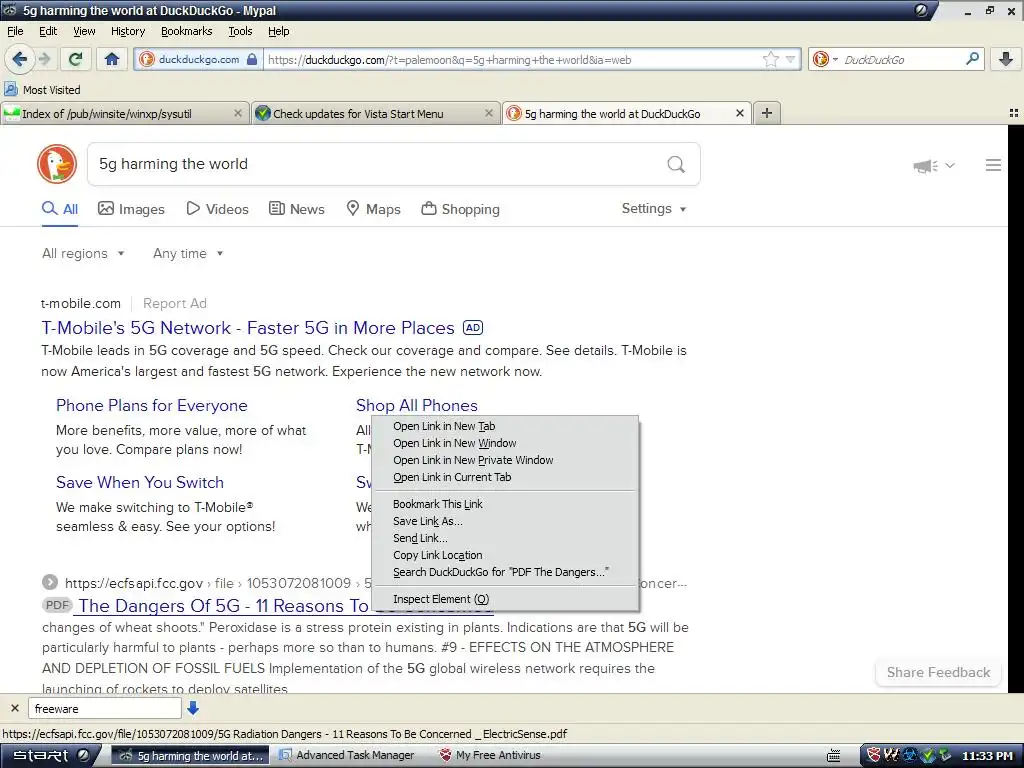The width and height of the screenshot is (1024, 768).
Task: Open the DuckDuckGo hamburger menu
Action: (993, 165)
